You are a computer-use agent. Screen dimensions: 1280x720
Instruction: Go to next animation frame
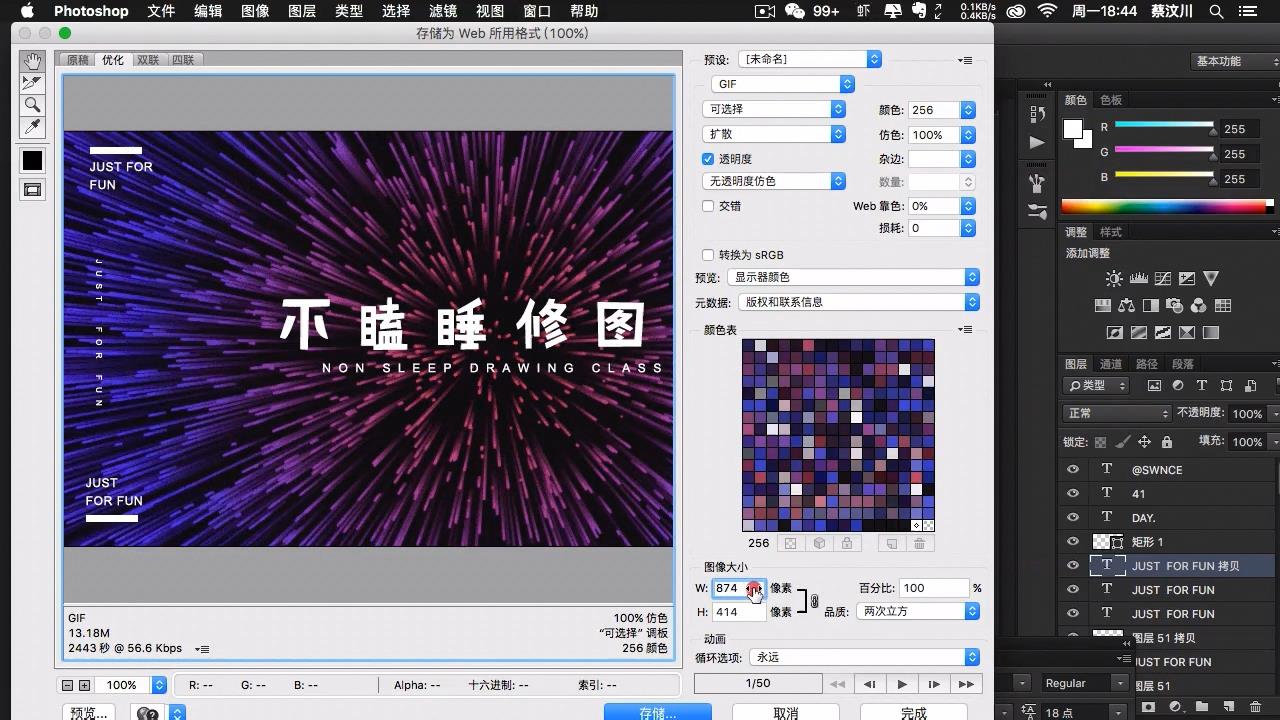(934, 684)
